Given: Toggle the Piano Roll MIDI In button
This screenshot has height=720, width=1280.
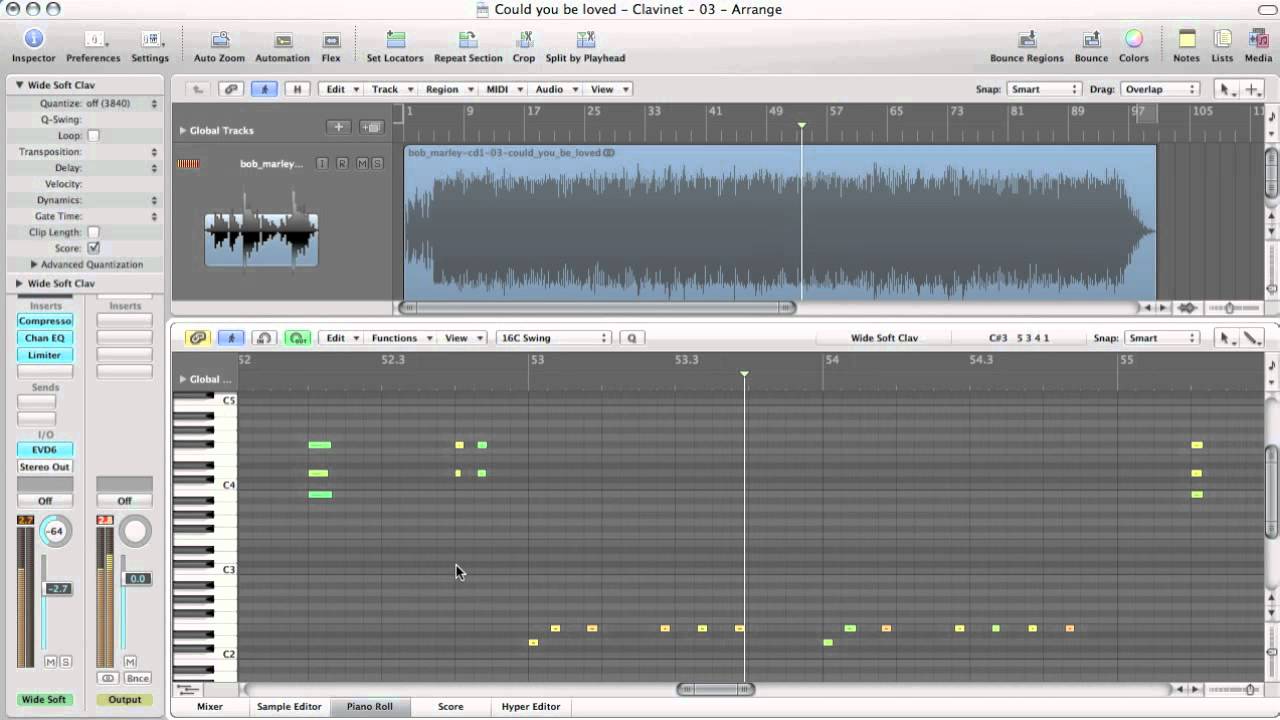Looking at the screenshot, I should tap(264, 338).
